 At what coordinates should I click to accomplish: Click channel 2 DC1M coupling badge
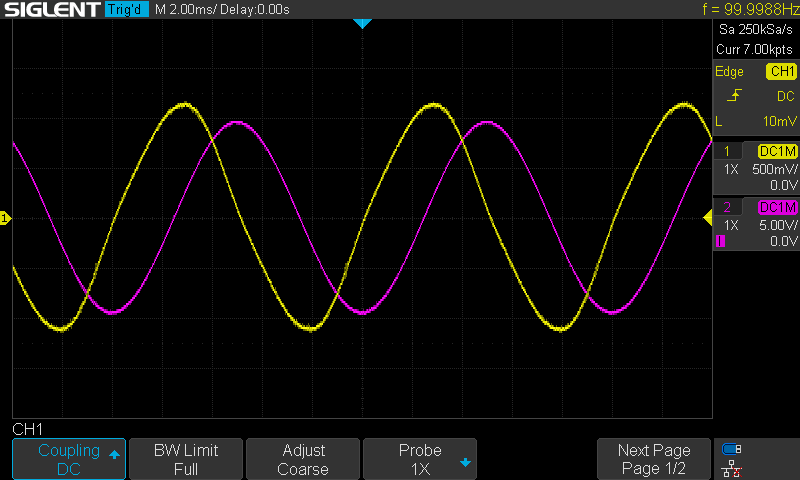pos(778,207)
